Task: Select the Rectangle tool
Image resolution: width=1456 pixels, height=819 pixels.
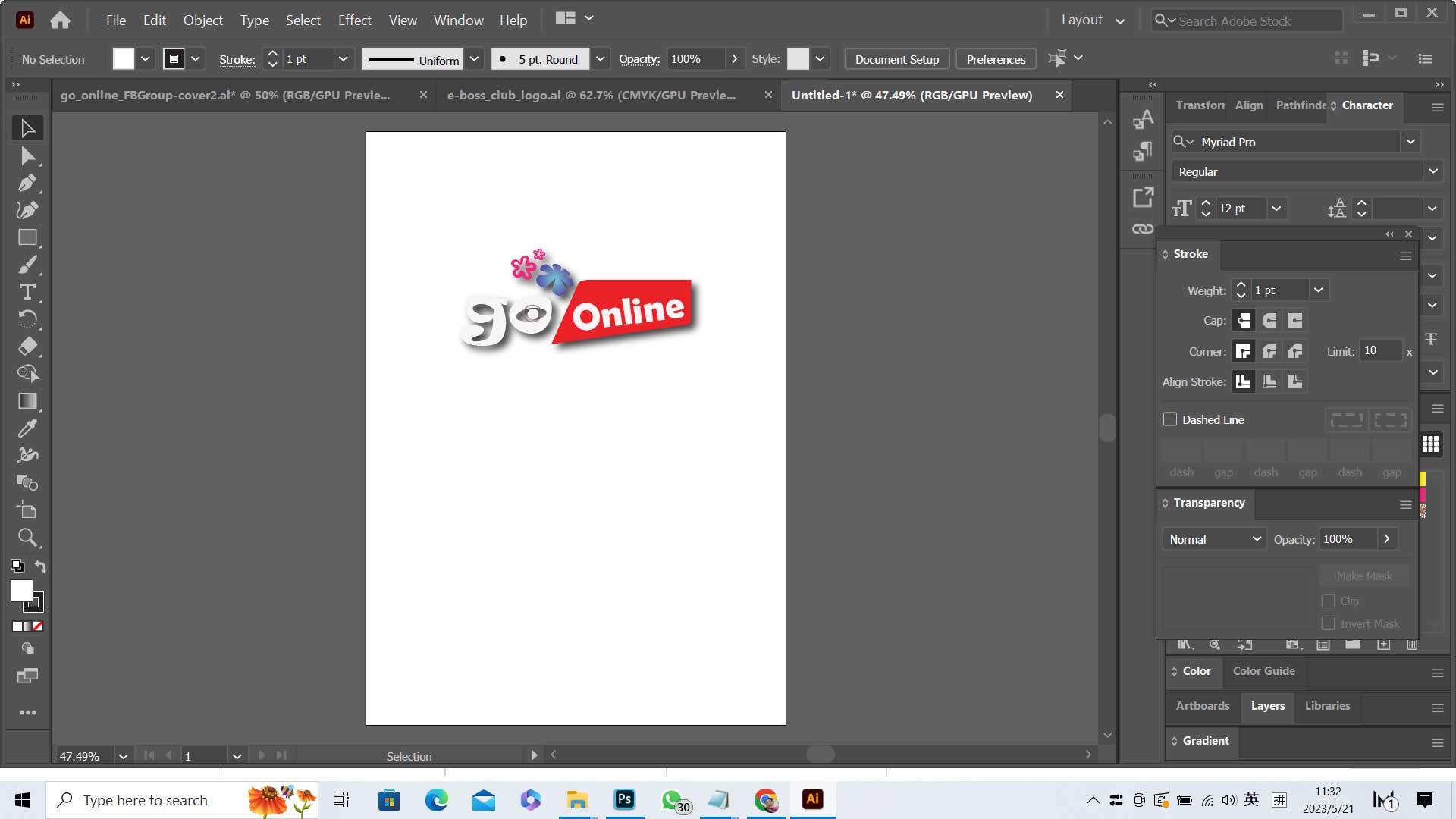Action: click(27, 237)
